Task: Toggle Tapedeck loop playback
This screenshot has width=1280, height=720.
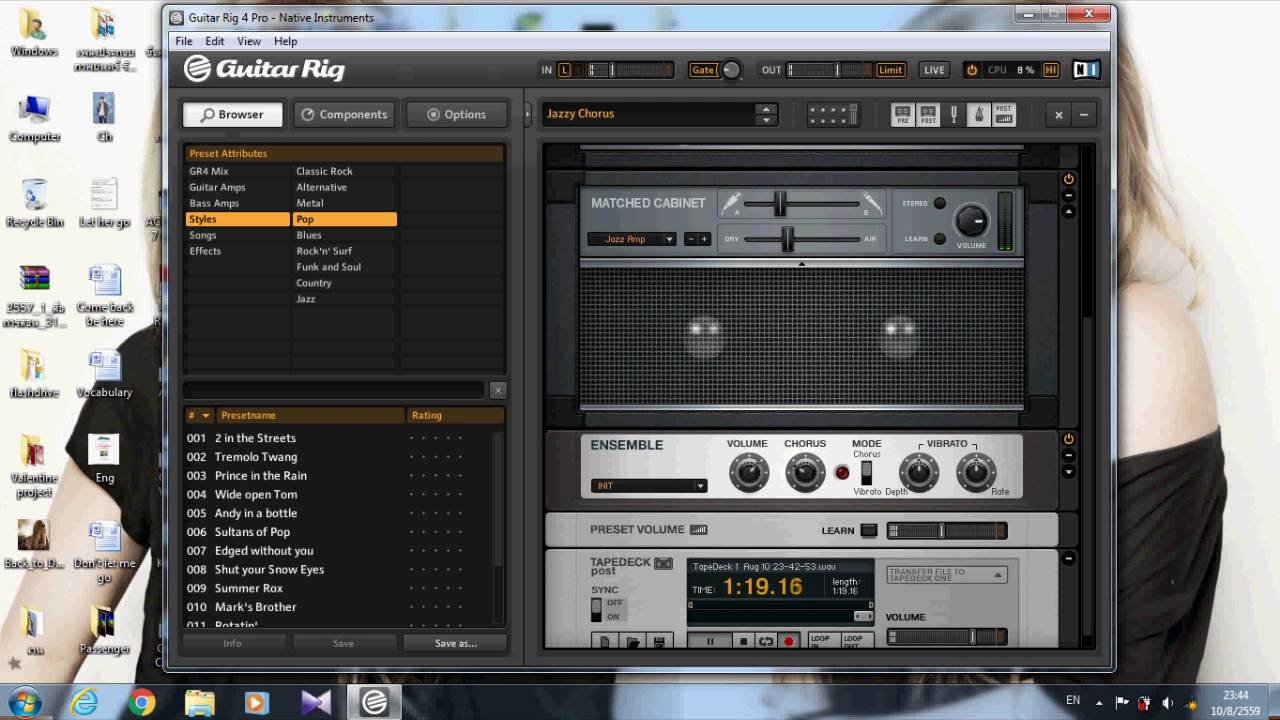Action: tap(766, 641)
